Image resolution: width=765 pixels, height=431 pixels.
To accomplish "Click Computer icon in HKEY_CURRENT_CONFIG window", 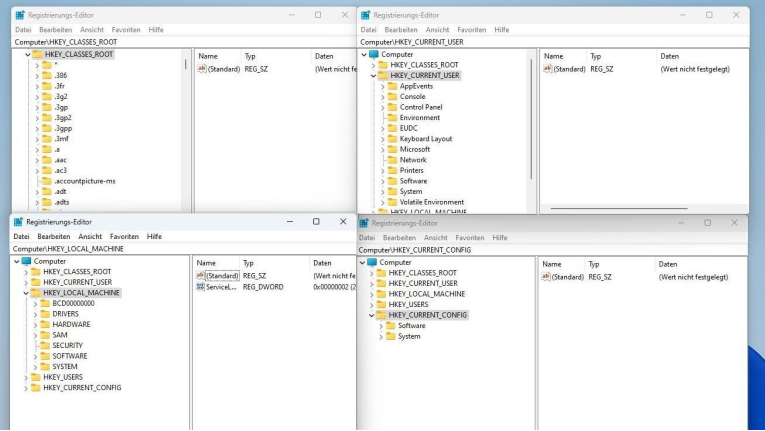I will pyautogui.click(x=372, y=262).
